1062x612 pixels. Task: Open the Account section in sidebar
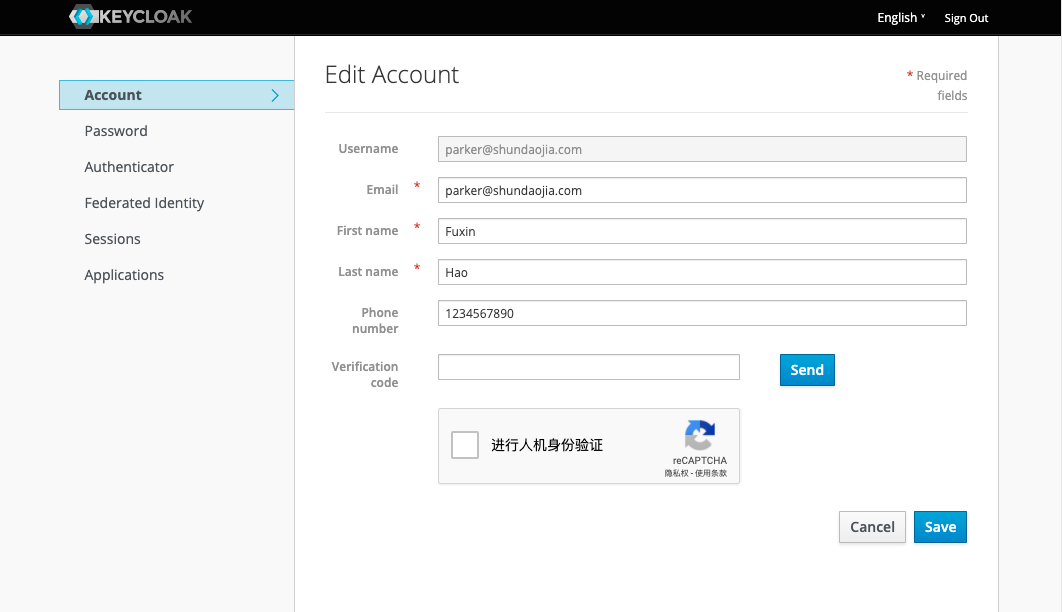176,95
